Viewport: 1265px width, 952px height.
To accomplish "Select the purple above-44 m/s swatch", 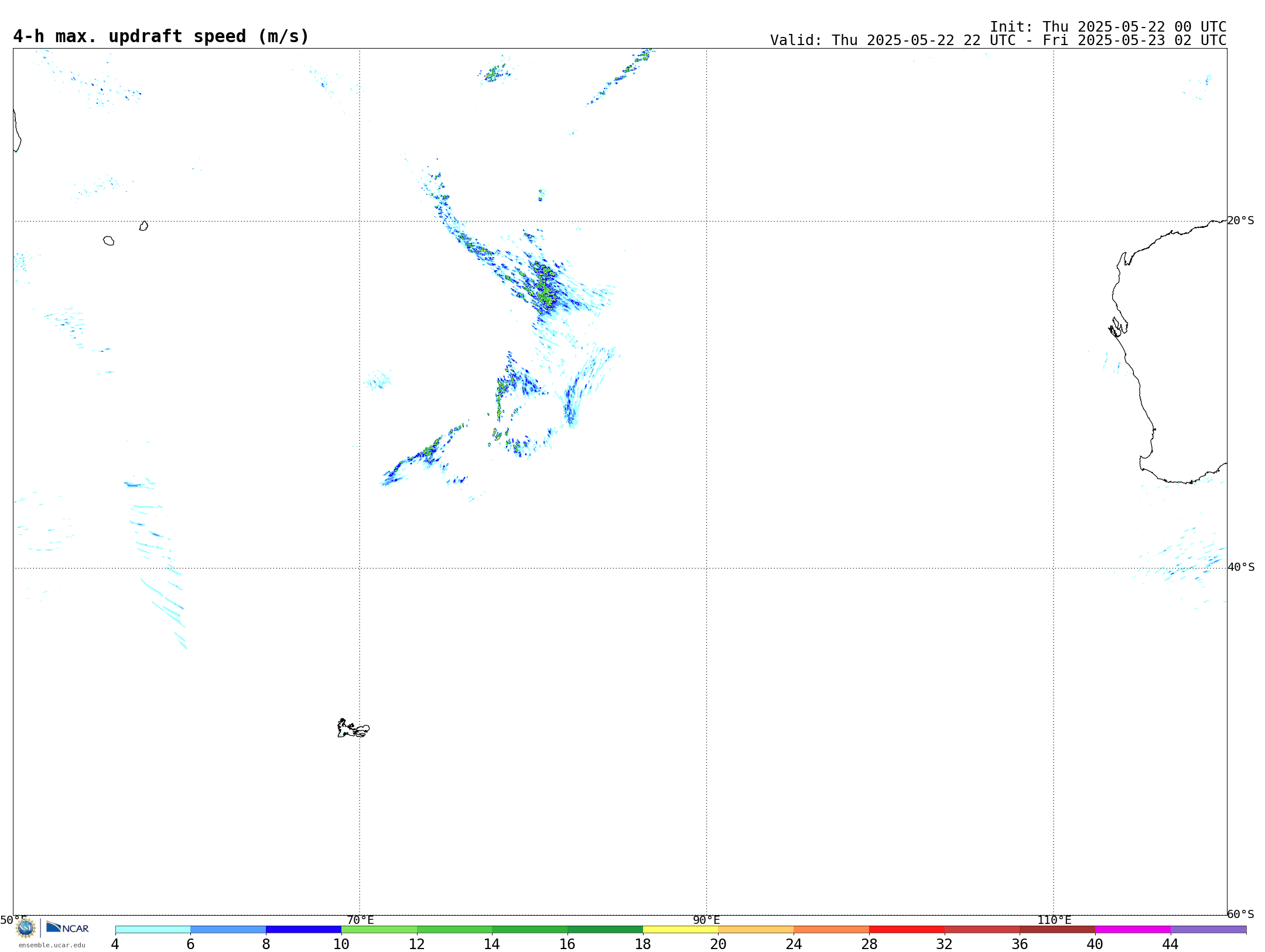I will tap(1208, 929).
